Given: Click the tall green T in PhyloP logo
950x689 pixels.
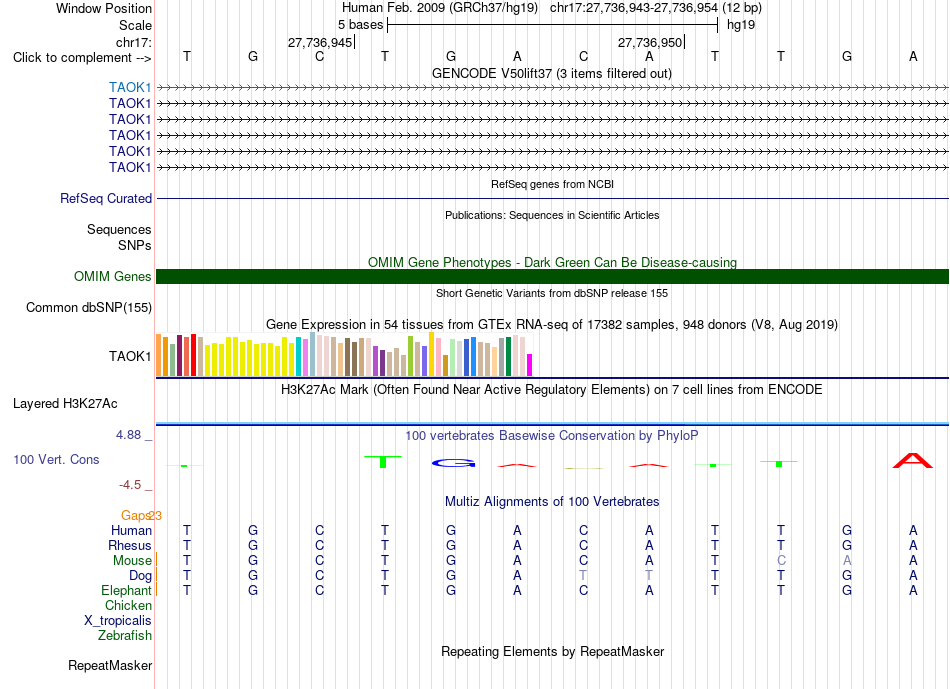Looking at the screenshot, I should [x=383, y=462].
